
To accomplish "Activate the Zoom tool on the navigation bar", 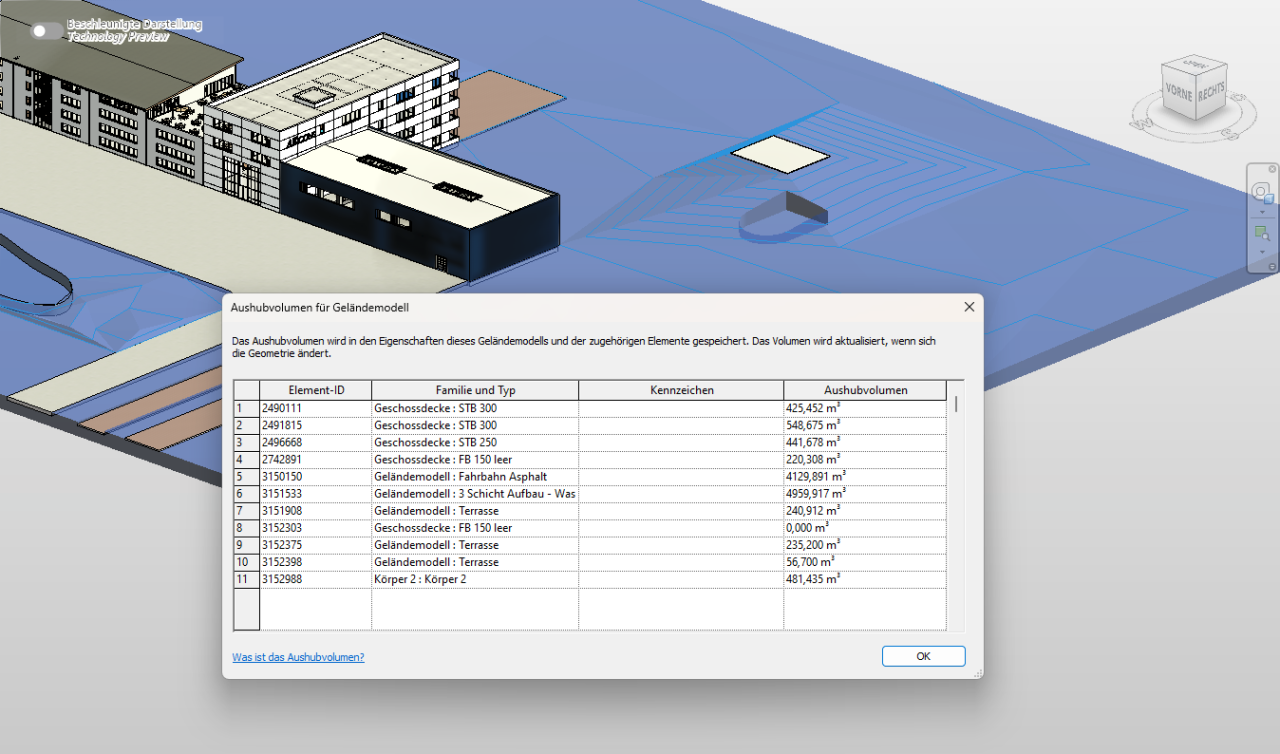I will coord(1262,232).
